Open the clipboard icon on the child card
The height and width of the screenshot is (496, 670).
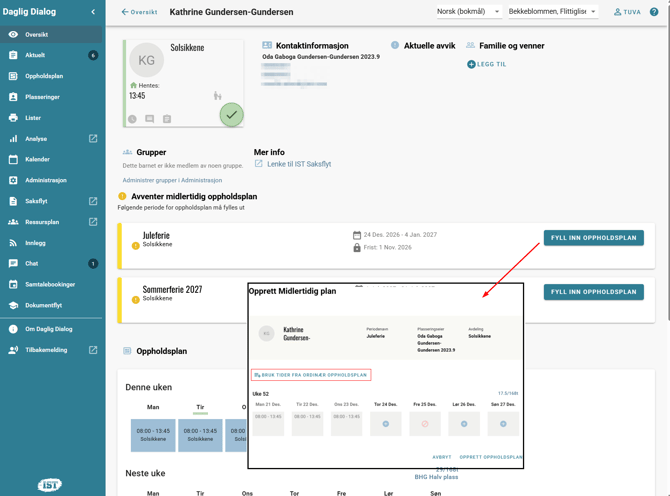pos(167,119)
